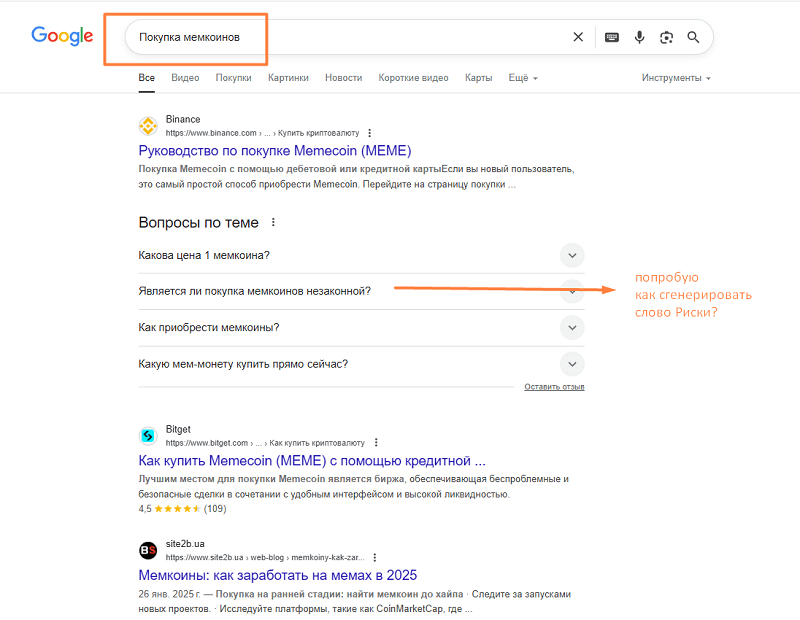Expand question Какова цена 1 мемкоина?
The width and height of the screenshot is (800, 620).
click(361, 255)
